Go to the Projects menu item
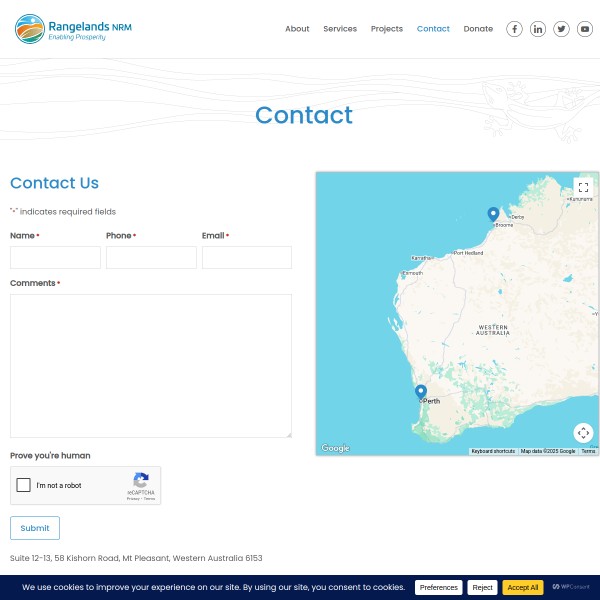600x600 pixels. 387,29
